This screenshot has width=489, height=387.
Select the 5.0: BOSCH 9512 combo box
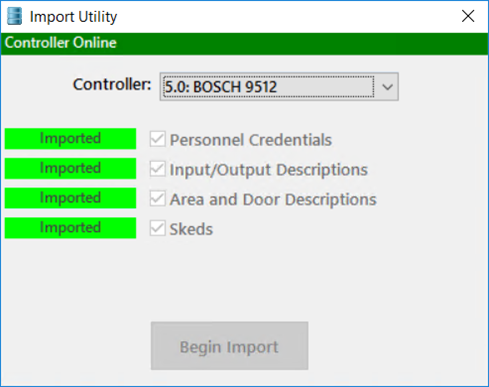click(279, 87)
